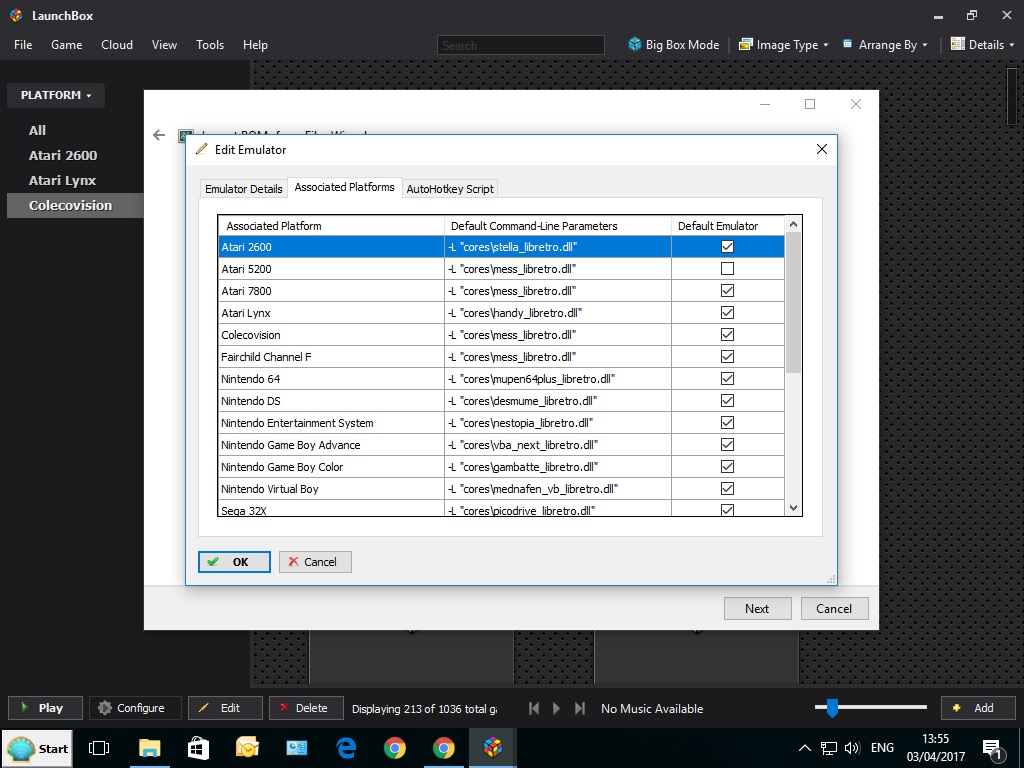Click the Add button

(x=978, y=708)
